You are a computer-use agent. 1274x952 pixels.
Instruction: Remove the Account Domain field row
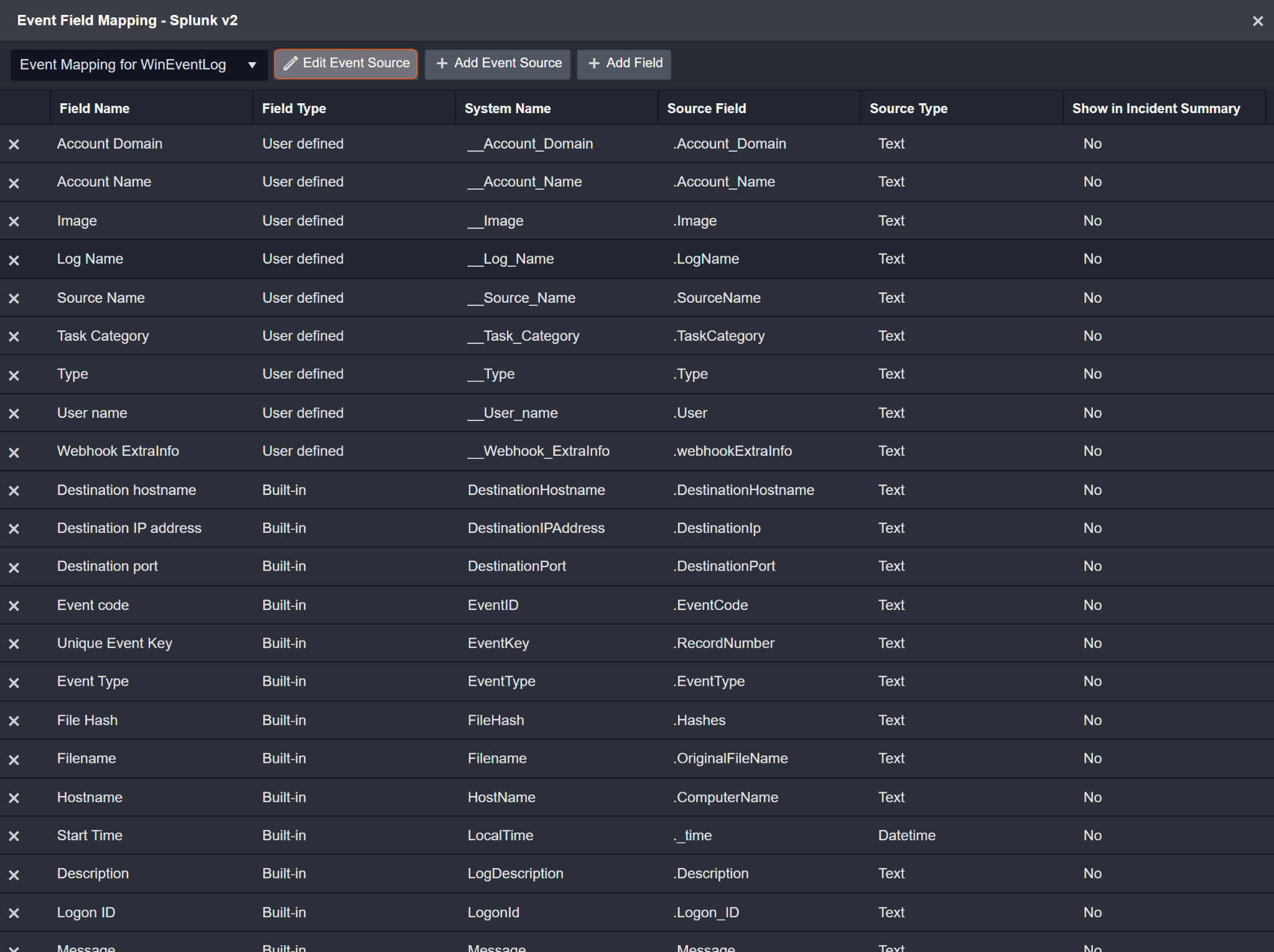(x=14, y=144)
